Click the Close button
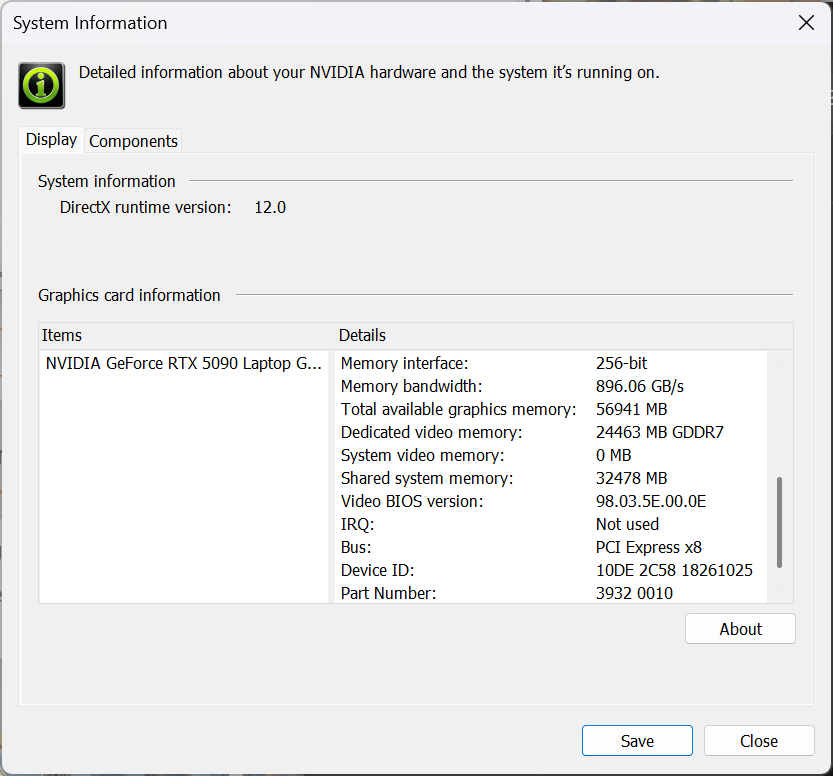The image size is (833, 776). [x=759, y=740]
